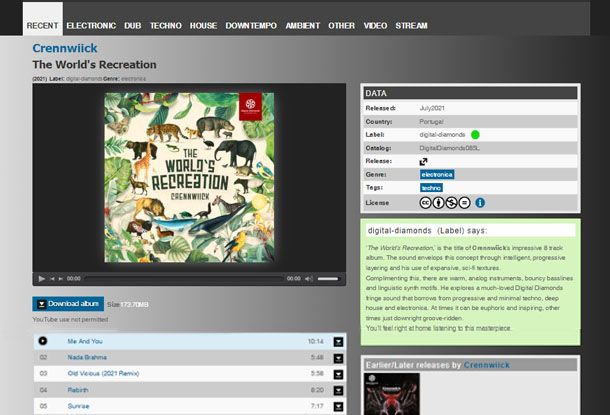
Task: Open the OTHER tab
Action: pyautogui.click(x=341, y=26)
